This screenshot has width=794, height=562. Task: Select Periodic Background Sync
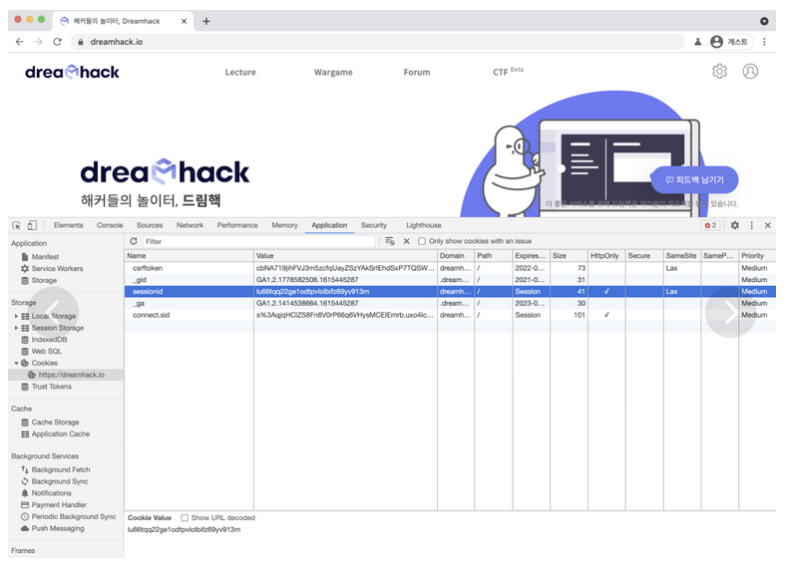[x=73, y=516]
